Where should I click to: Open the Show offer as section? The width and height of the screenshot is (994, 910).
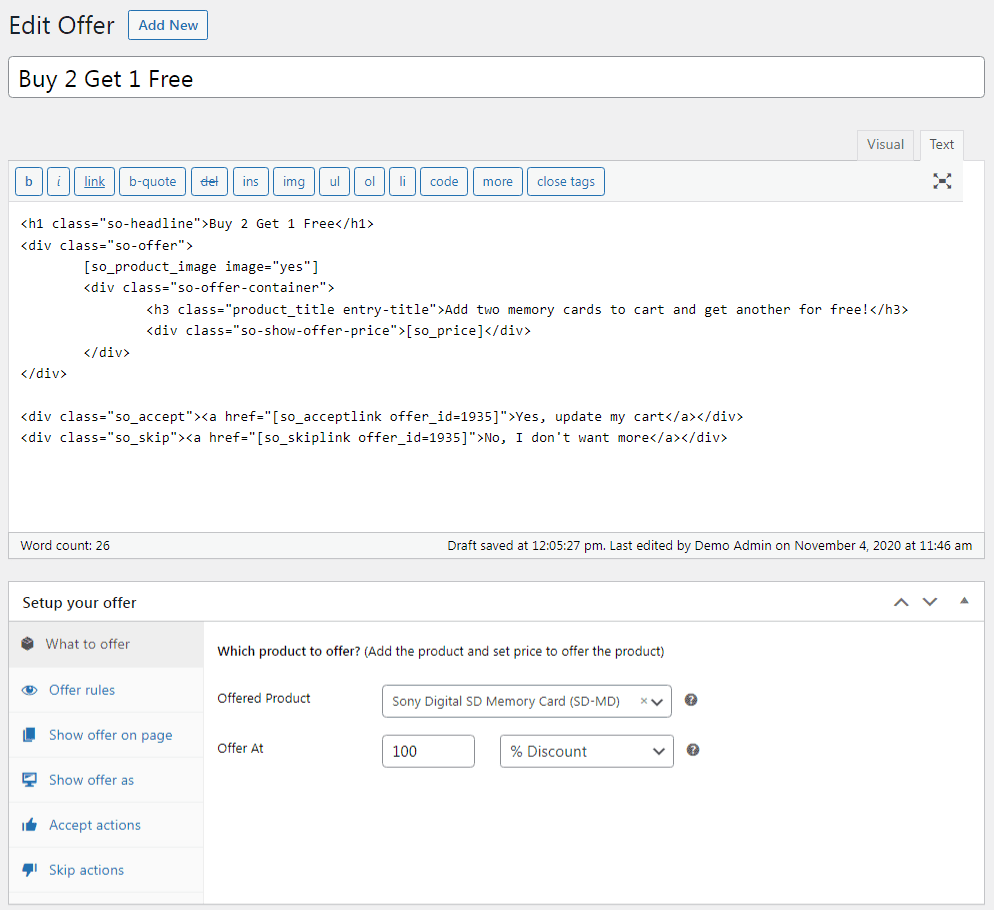pyautogui.click(x=106, y=780)
